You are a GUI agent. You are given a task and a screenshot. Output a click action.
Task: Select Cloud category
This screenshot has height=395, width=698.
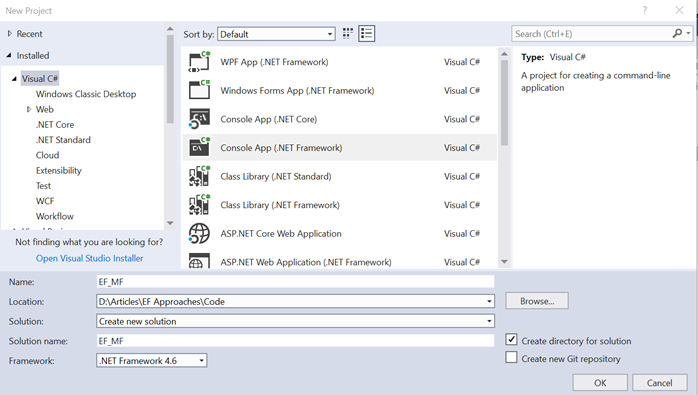(x=47, y=155)
